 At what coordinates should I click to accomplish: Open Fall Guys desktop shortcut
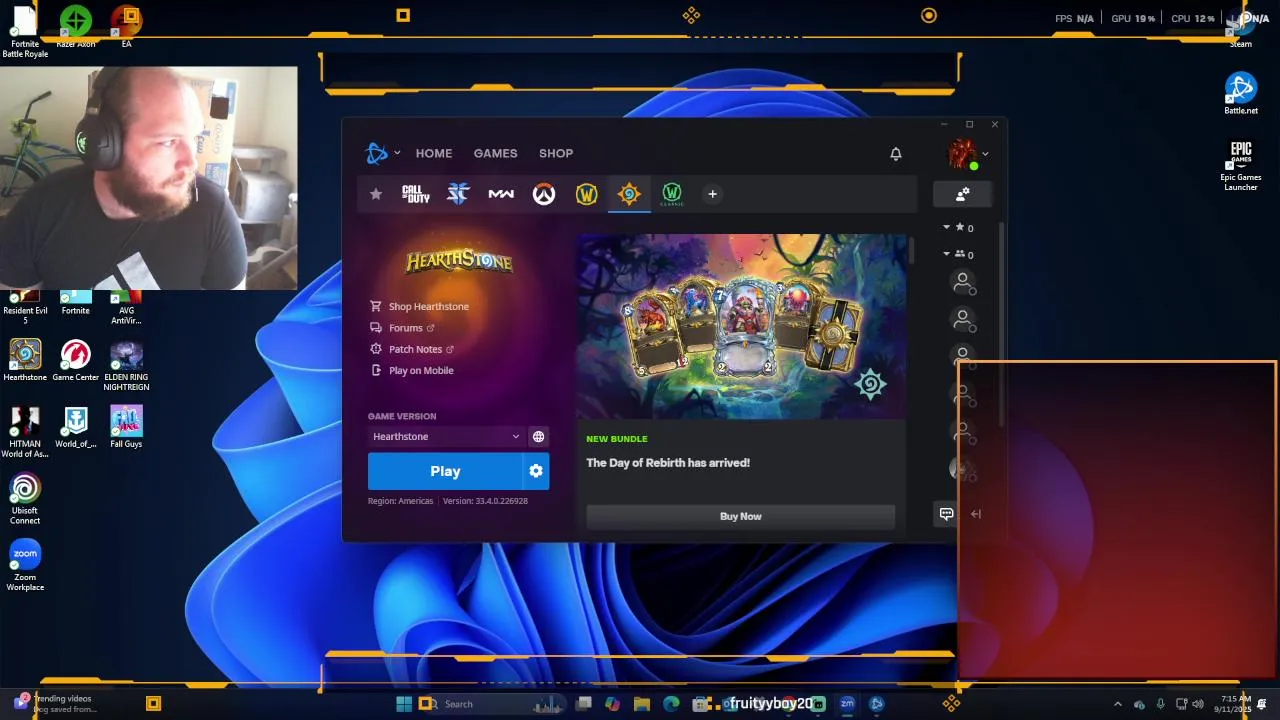tap(126, 427)
